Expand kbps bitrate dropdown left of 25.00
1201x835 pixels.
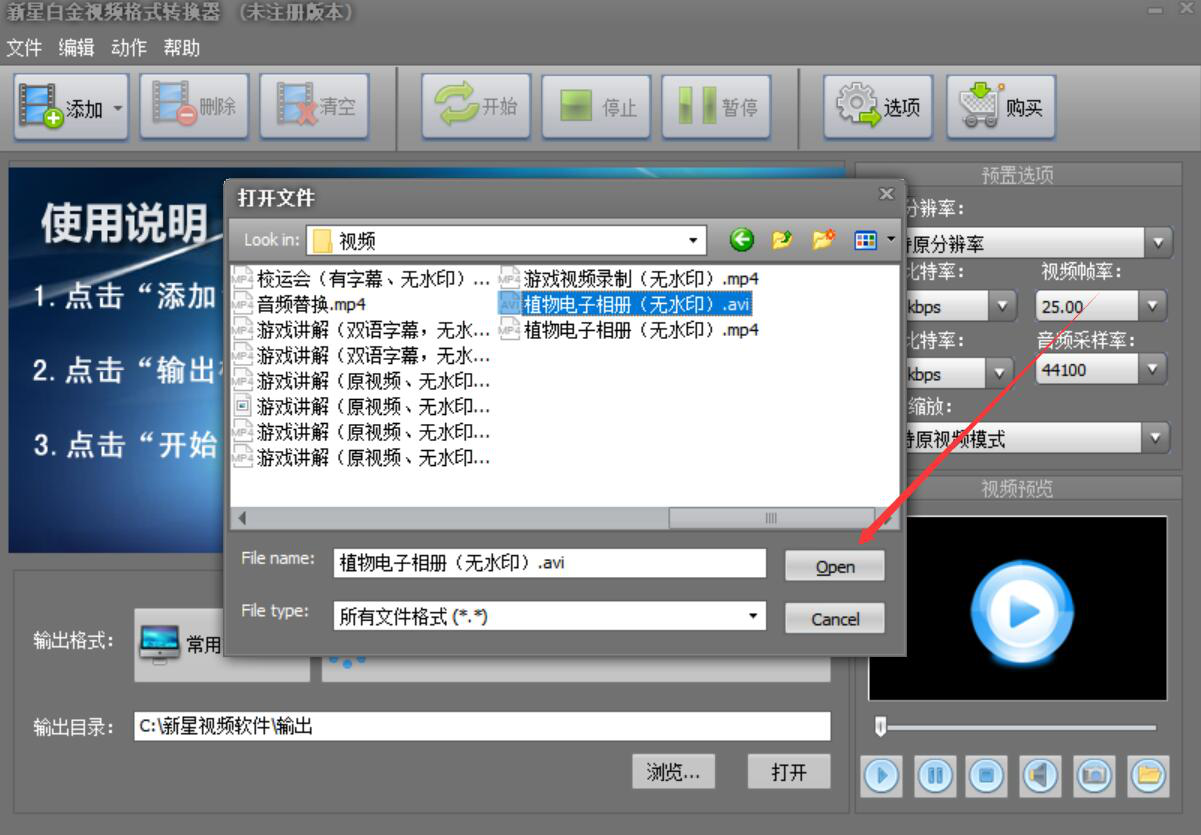pos(1003,306)
